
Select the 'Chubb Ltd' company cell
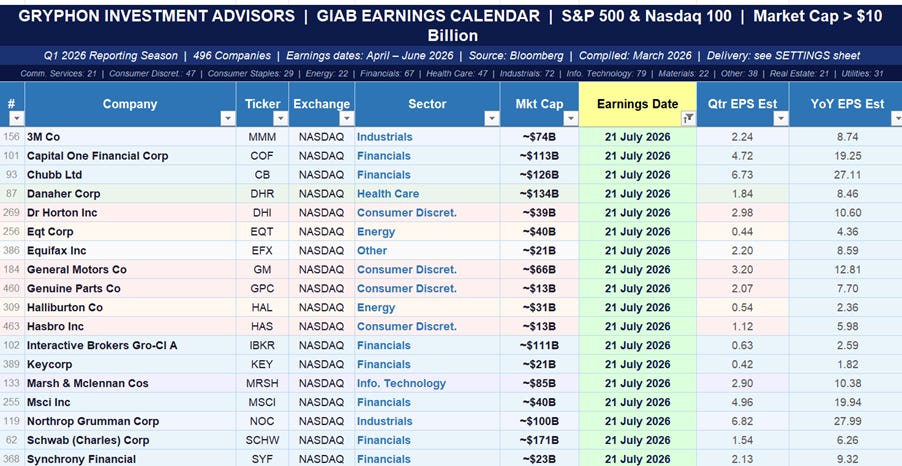coord(130,175)
